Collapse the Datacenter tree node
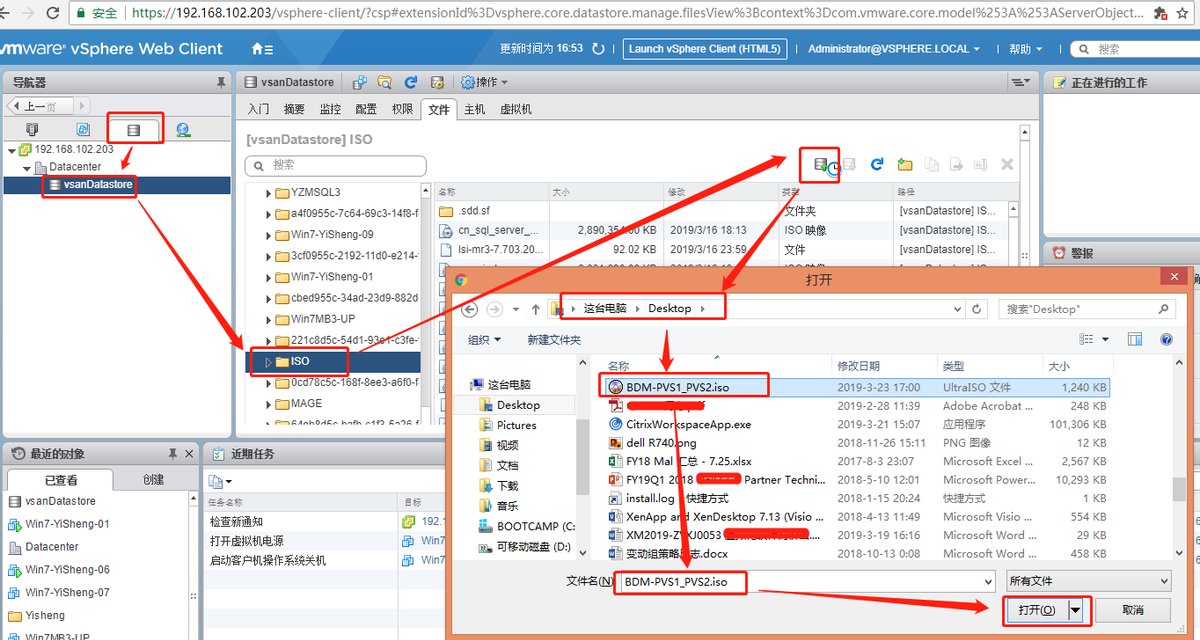The image size is (1200, 640). [x=28, y=167]
